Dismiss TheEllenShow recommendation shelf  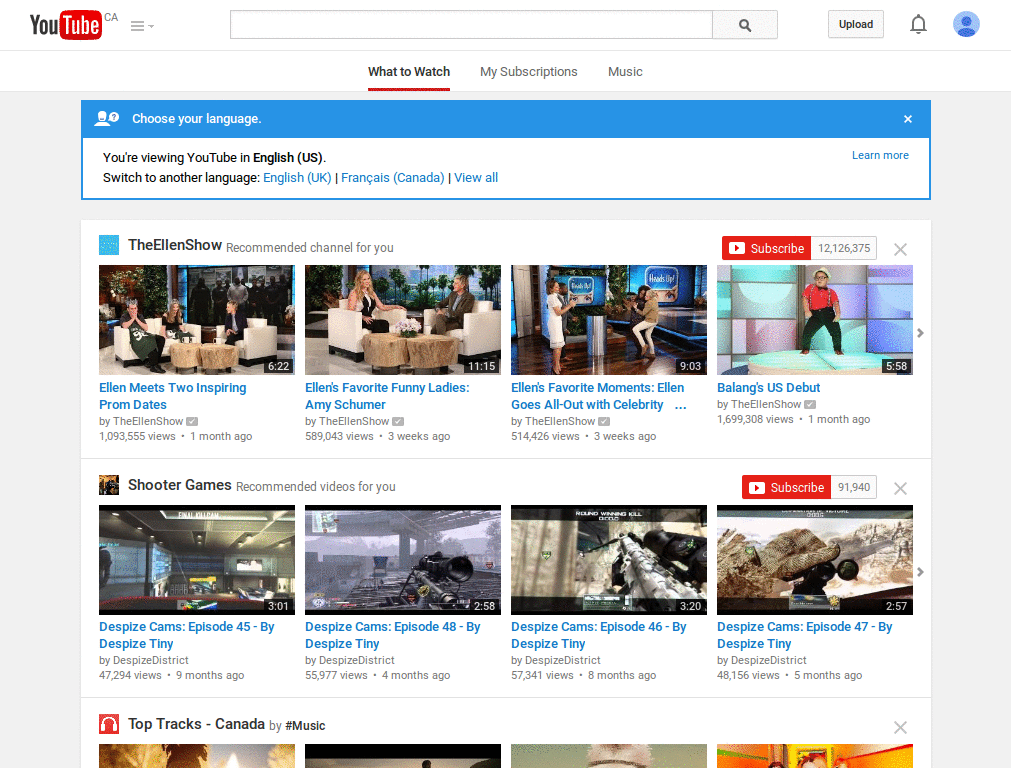(900, 249)
